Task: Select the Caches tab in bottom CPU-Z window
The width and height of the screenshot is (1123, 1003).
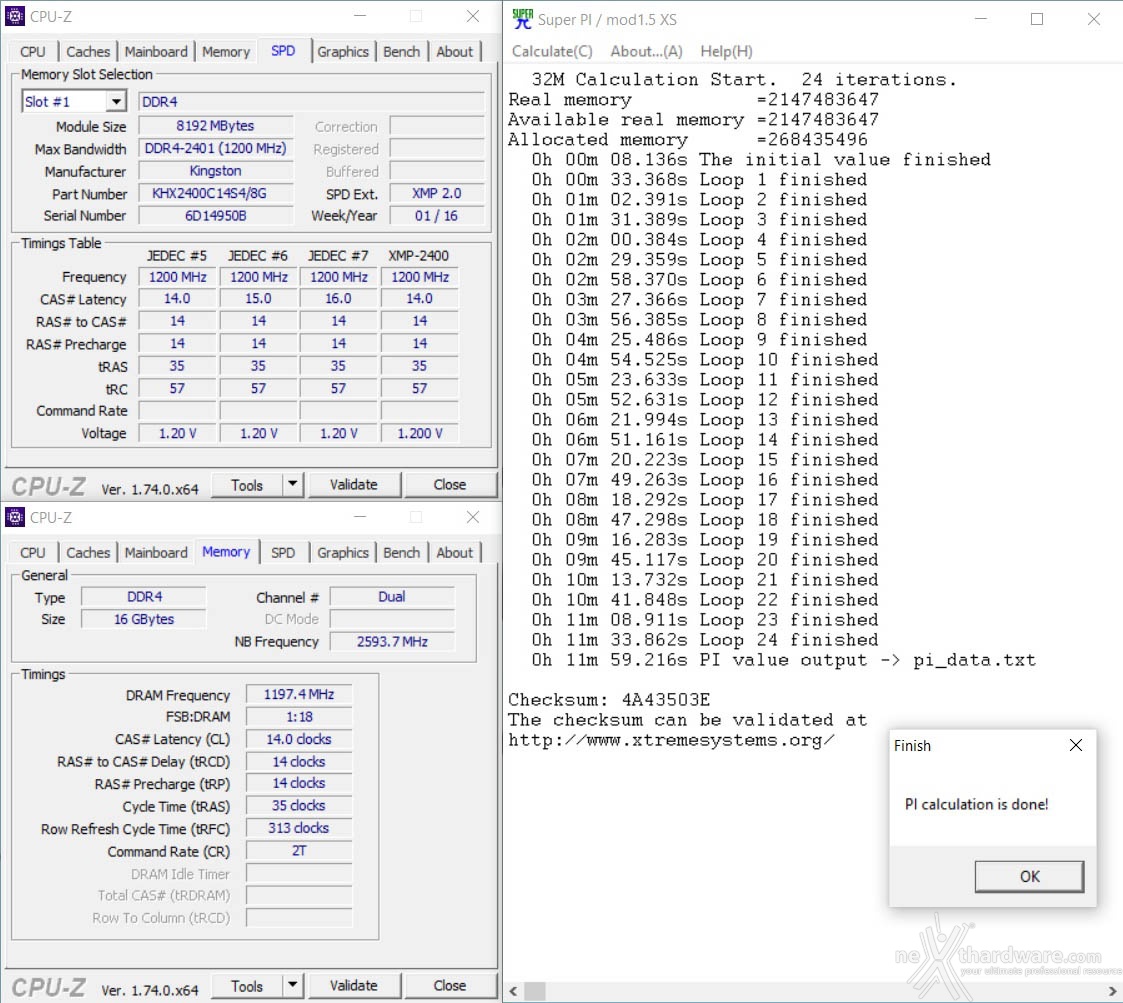Action: pos(88,552)
